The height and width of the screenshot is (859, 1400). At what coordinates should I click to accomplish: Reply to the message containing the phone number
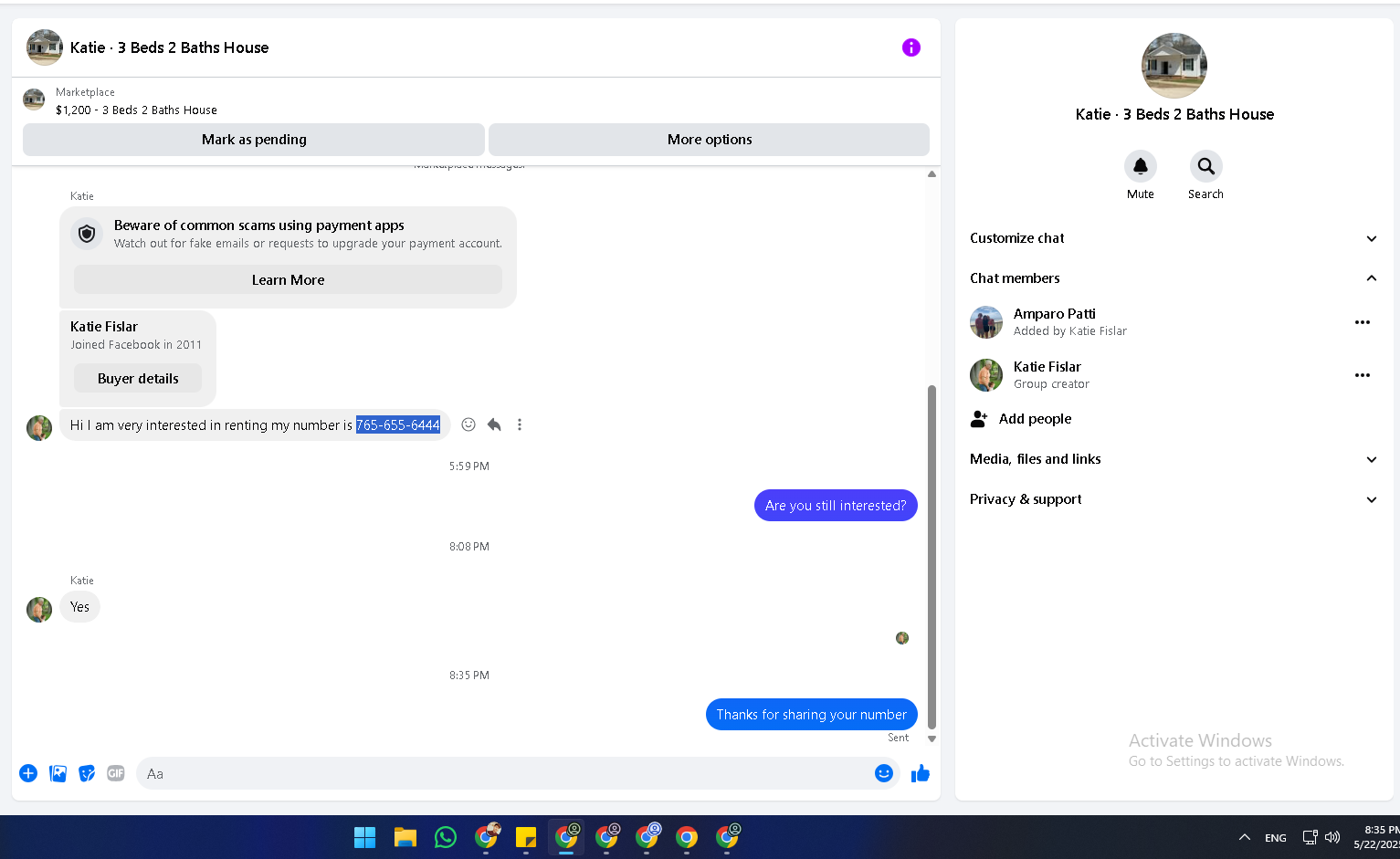point(494,424)
